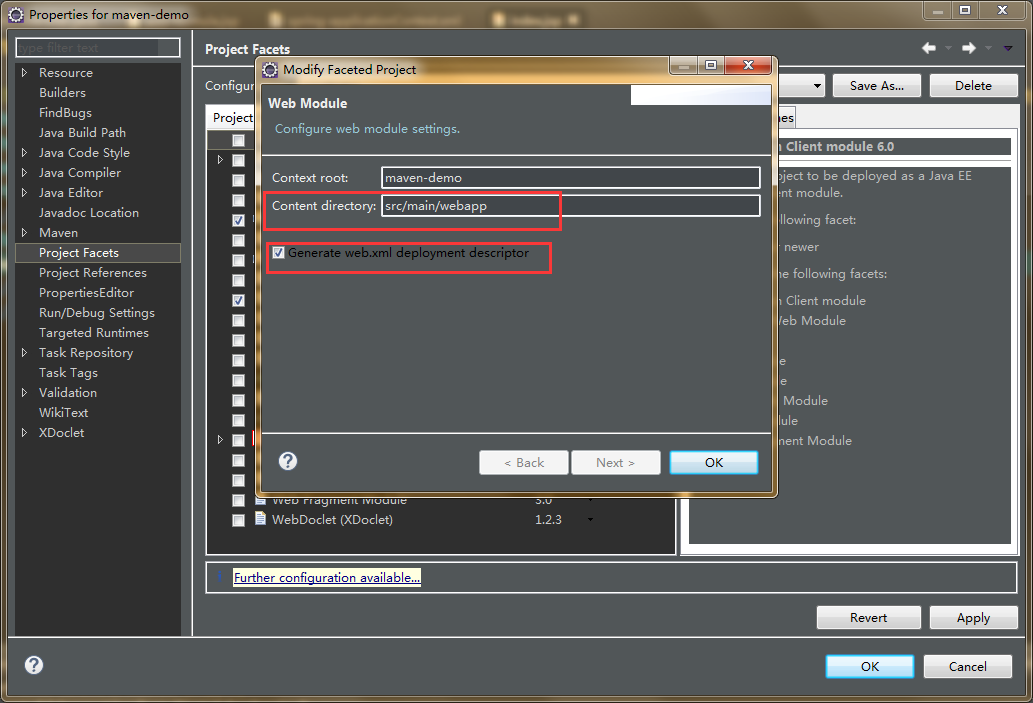Select FindBugs in the properties tree
Image resolution: width=1033 pixels, height=703 pixels.
(x=65, y=113)
